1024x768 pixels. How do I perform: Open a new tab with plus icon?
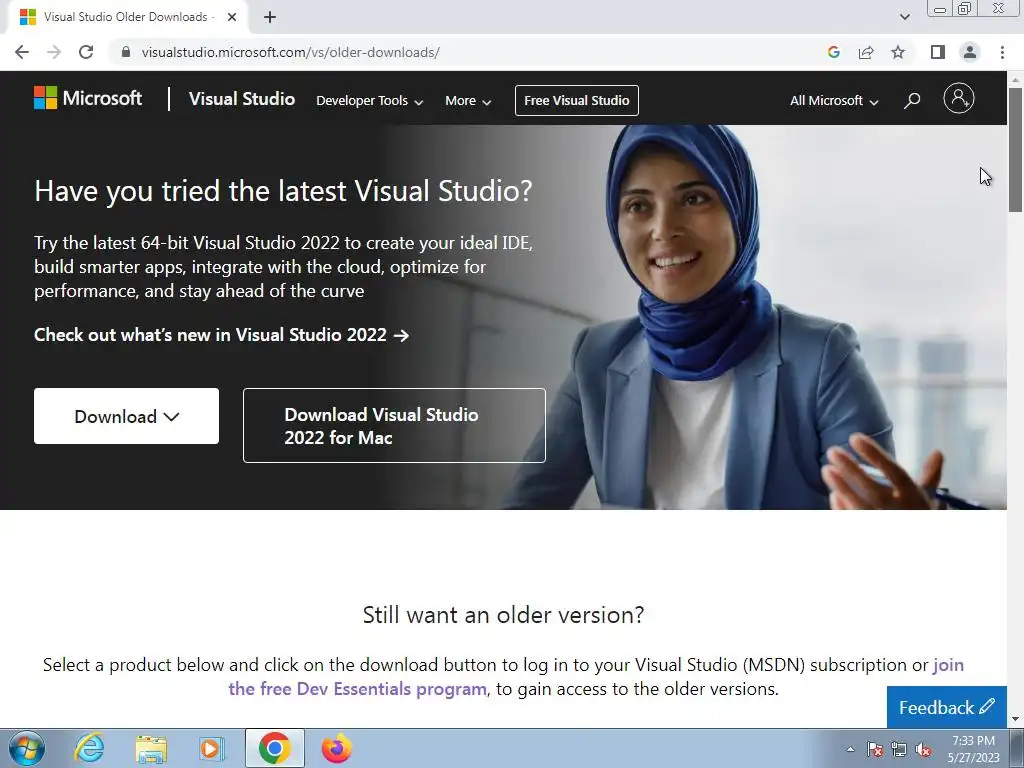tap(270, 17)
